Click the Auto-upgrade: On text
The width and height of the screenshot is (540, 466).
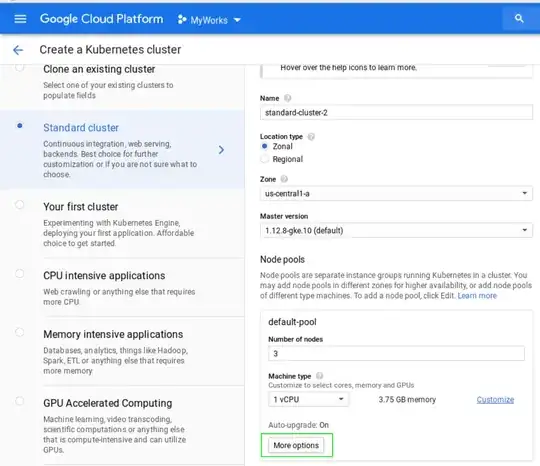tap(298, 425)
